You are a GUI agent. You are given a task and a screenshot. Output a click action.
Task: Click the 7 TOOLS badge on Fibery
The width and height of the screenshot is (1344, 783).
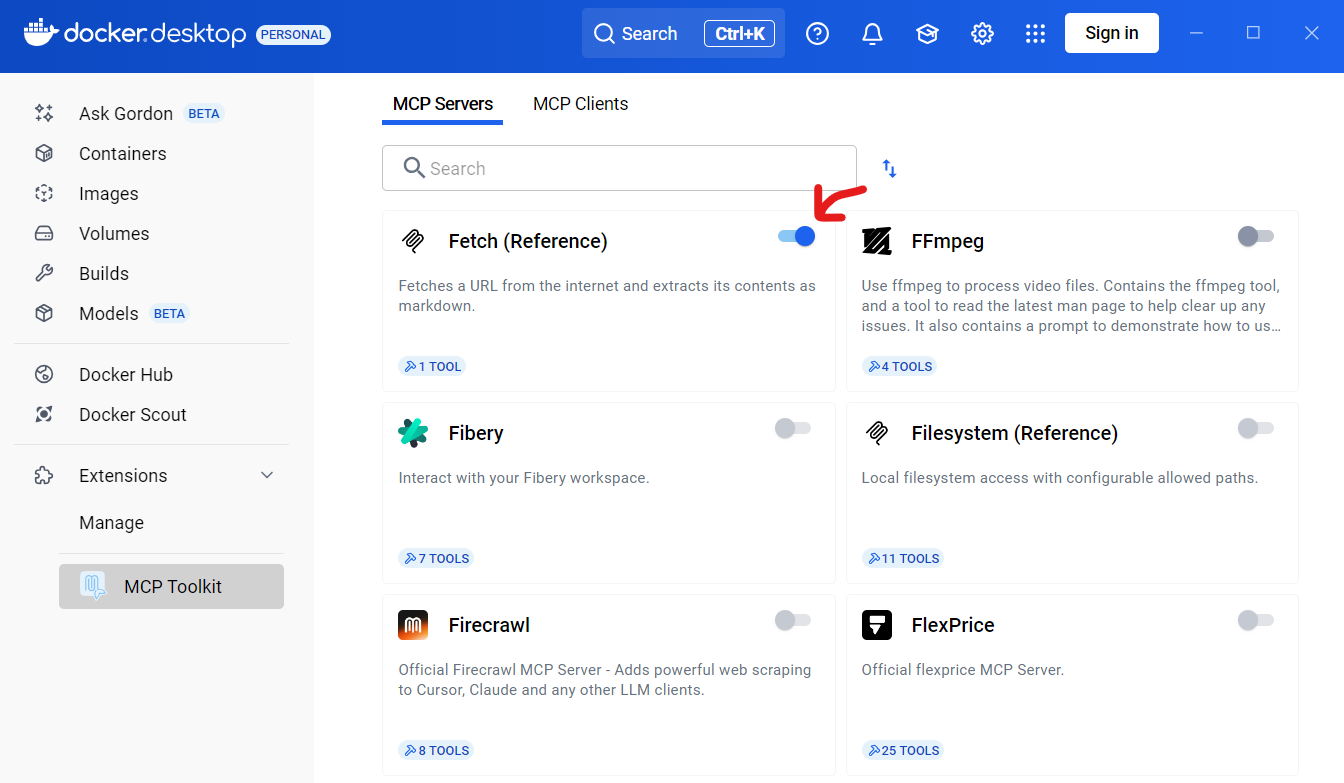[436, 558]
